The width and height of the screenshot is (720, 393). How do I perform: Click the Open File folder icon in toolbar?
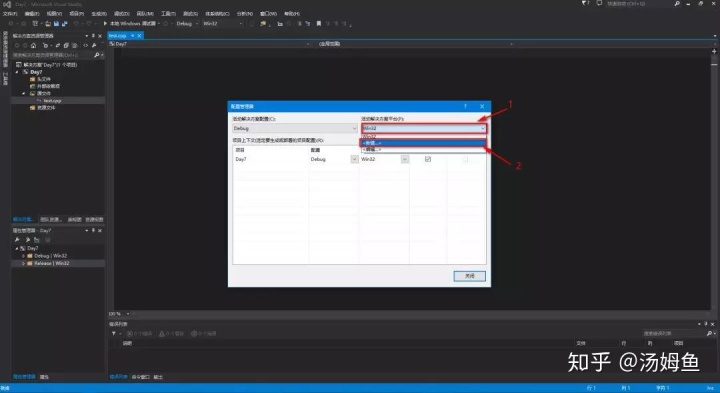[x=47, y=23]
